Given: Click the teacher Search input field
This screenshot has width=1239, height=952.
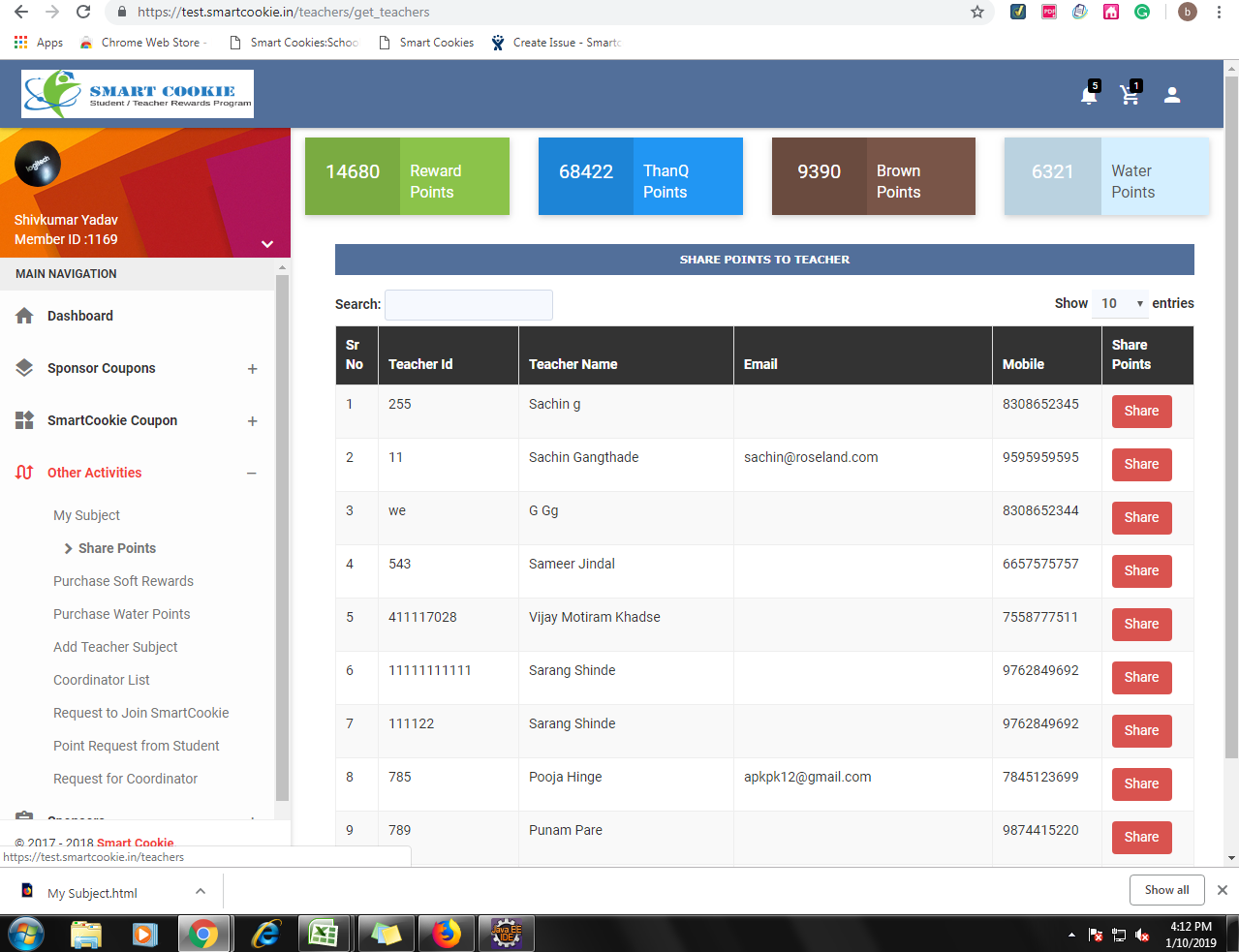Looking at the screenshot, I should coord(469,305).
